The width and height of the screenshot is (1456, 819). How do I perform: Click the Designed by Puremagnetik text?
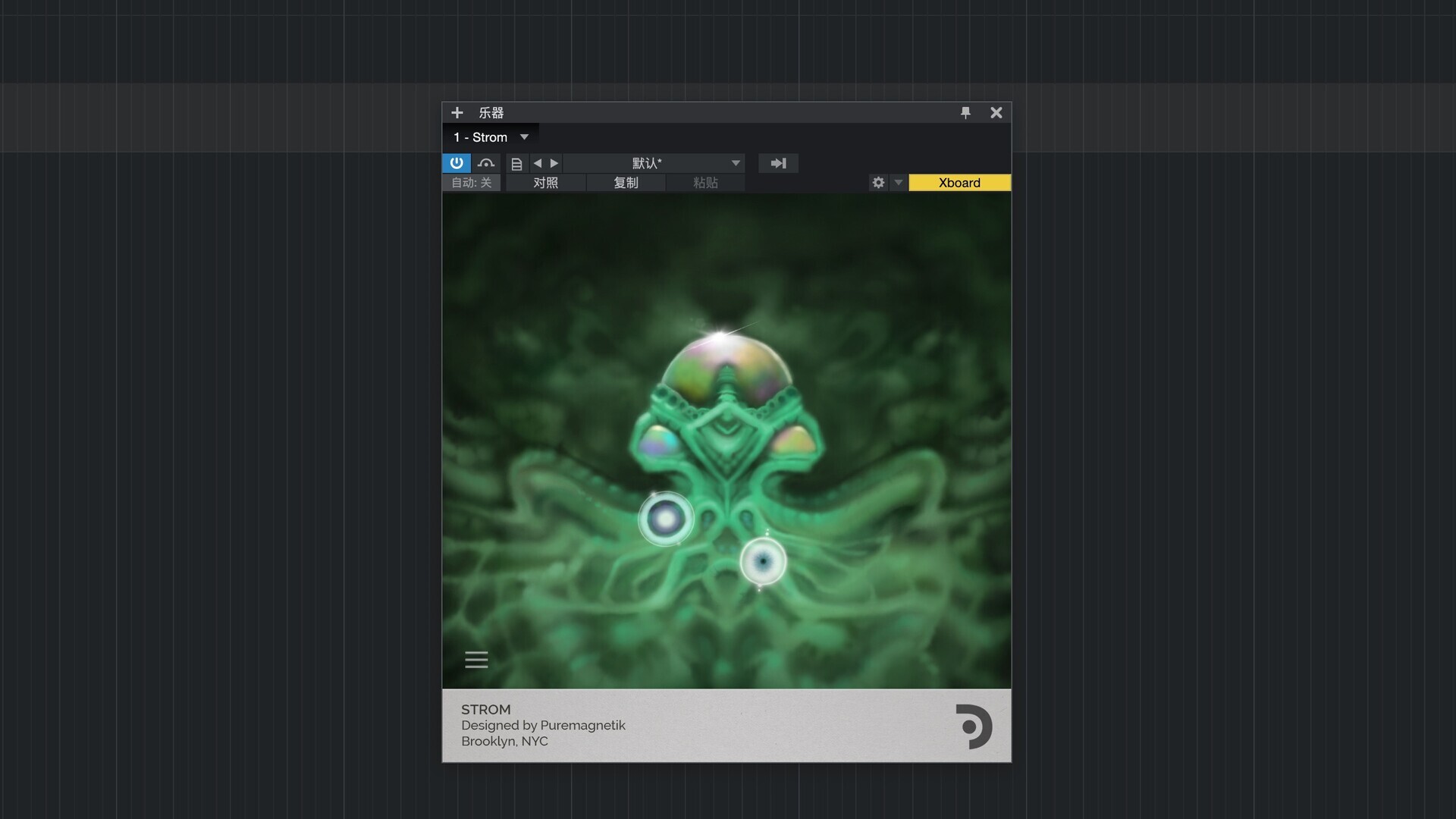(543, 726)
